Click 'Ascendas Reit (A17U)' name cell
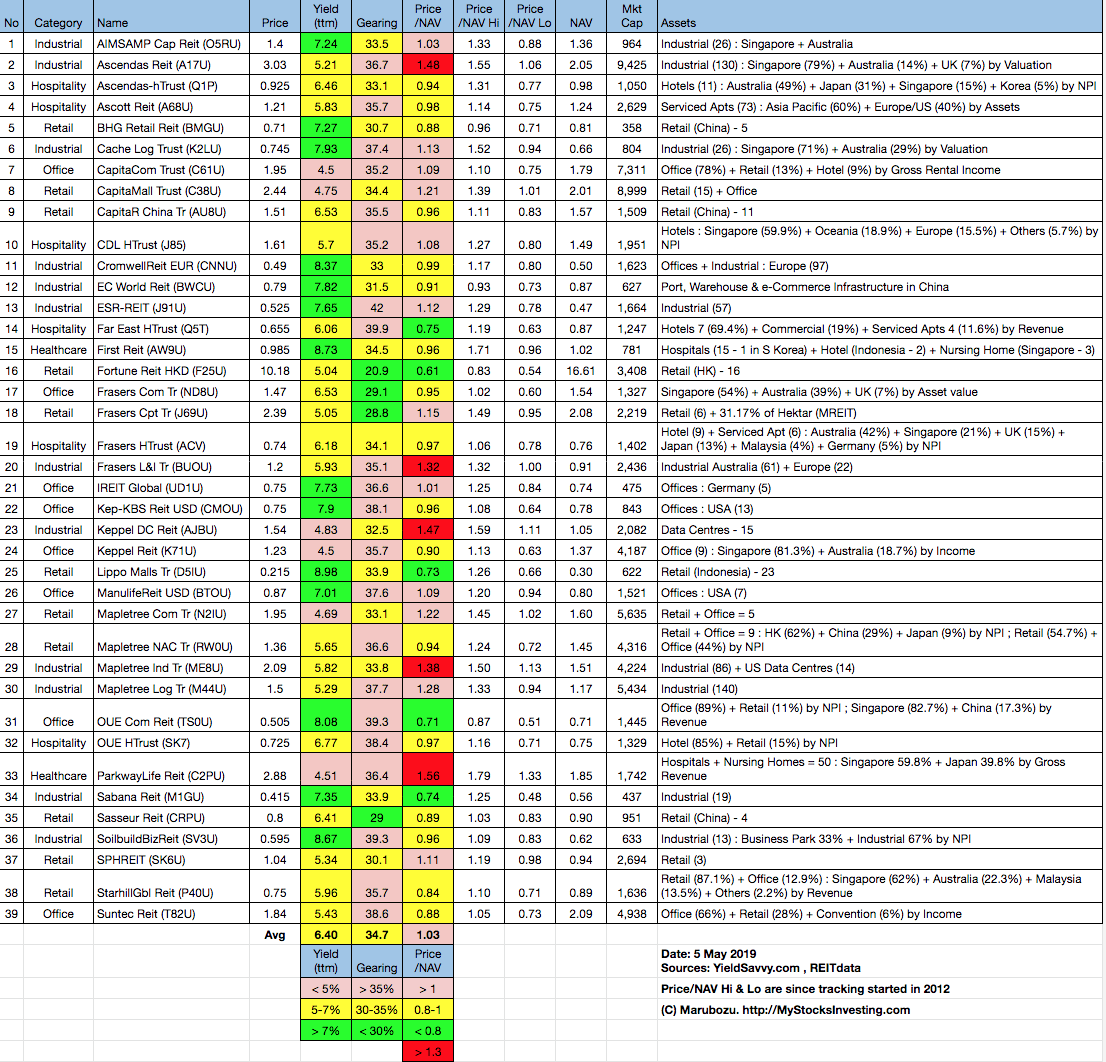 [171, 65]
